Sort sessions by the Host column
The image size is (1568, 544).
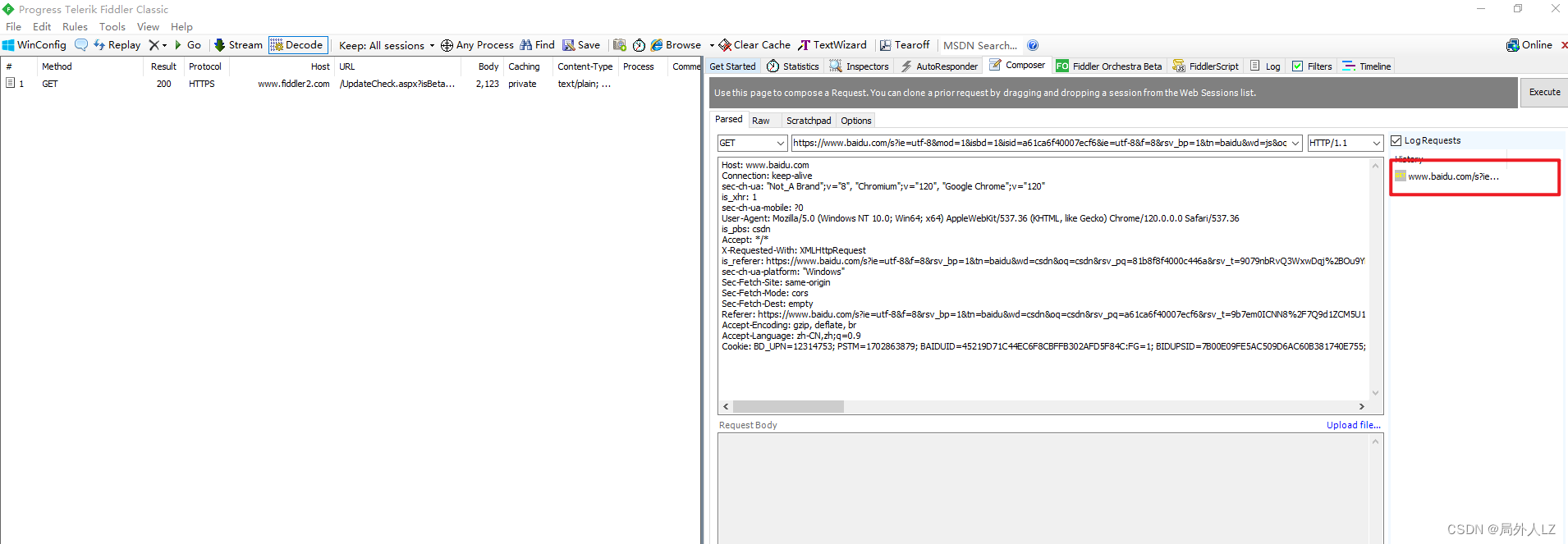282,66
